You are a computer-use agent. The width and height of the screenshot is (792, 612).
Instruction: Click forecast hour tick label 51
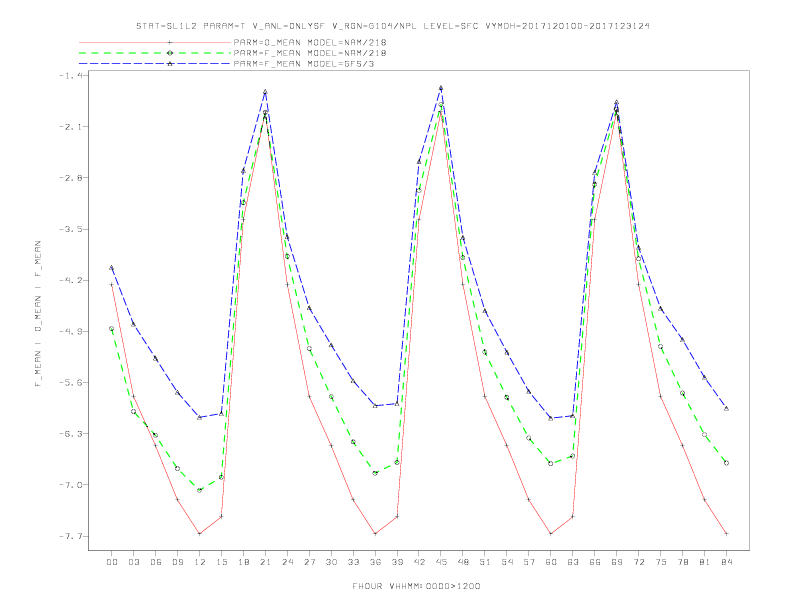(485, 562)
